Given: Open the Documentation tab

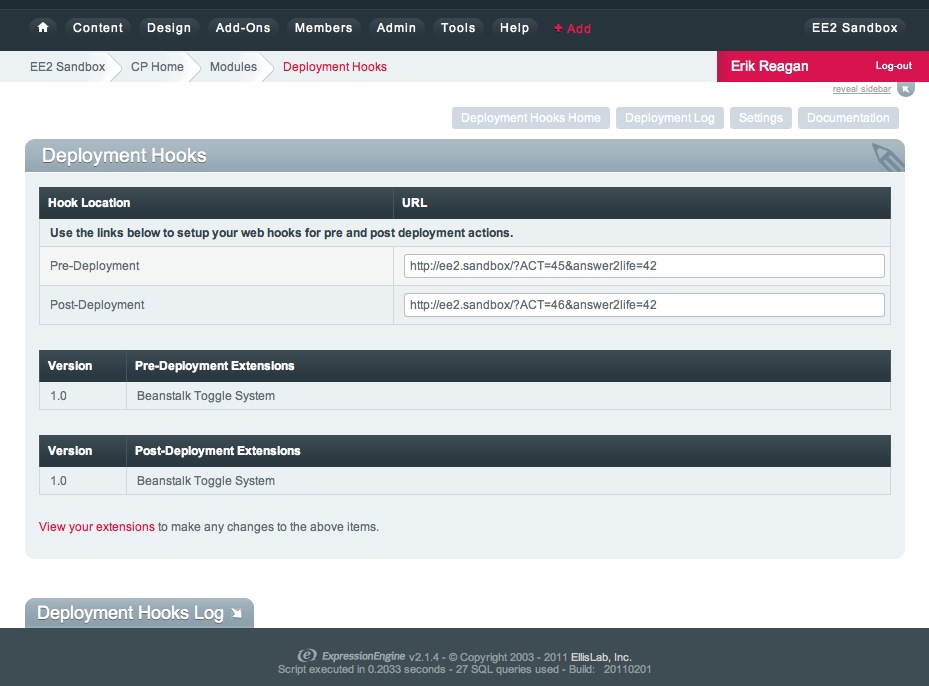Looking at the screenshot, I should point(848,118).
